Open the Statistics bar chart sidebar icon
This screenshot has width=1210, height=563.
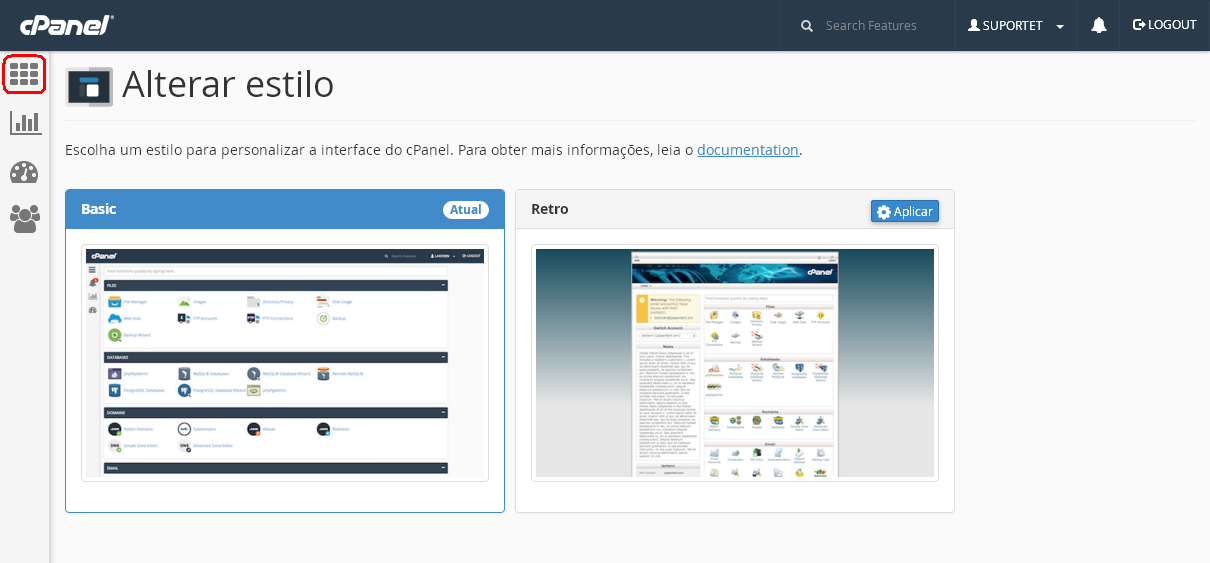pyautogui.click(x=25, y=123)
